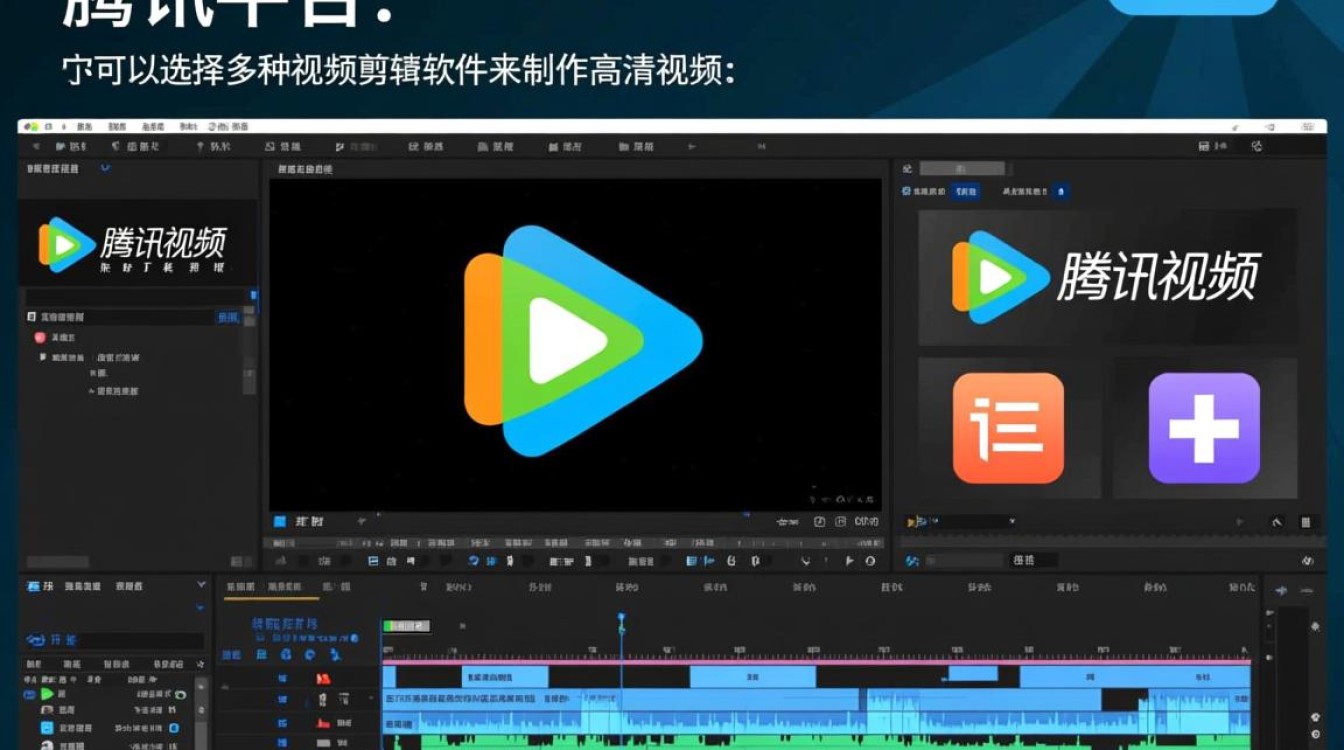Image resolution: width=1344 pixels, height=750 pixels.
Task: Click the wrench icon below right panel thumbnails
Action: (x=1277, y=522)
